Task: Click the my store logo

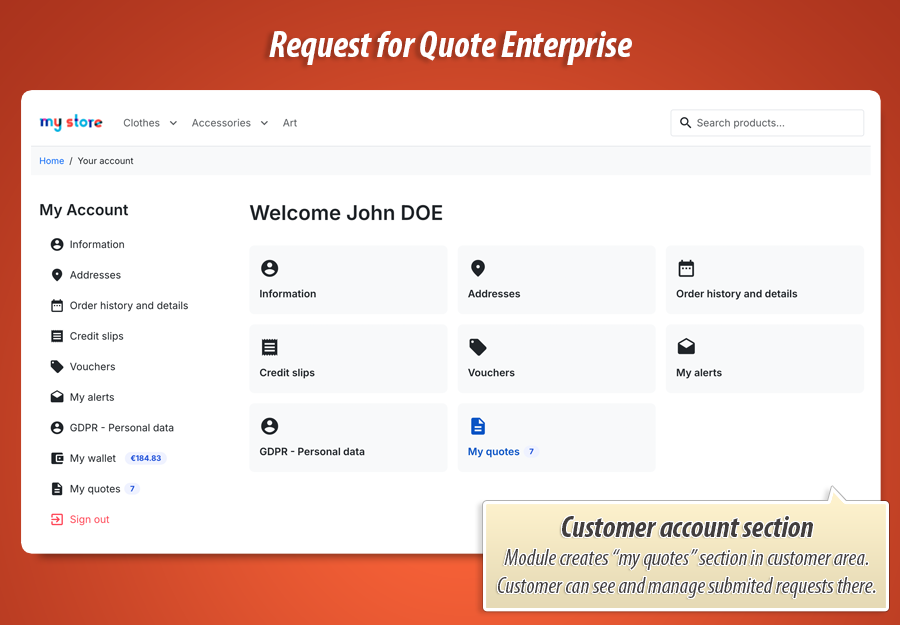Action: pyautogui.click(x=71, y=122)
